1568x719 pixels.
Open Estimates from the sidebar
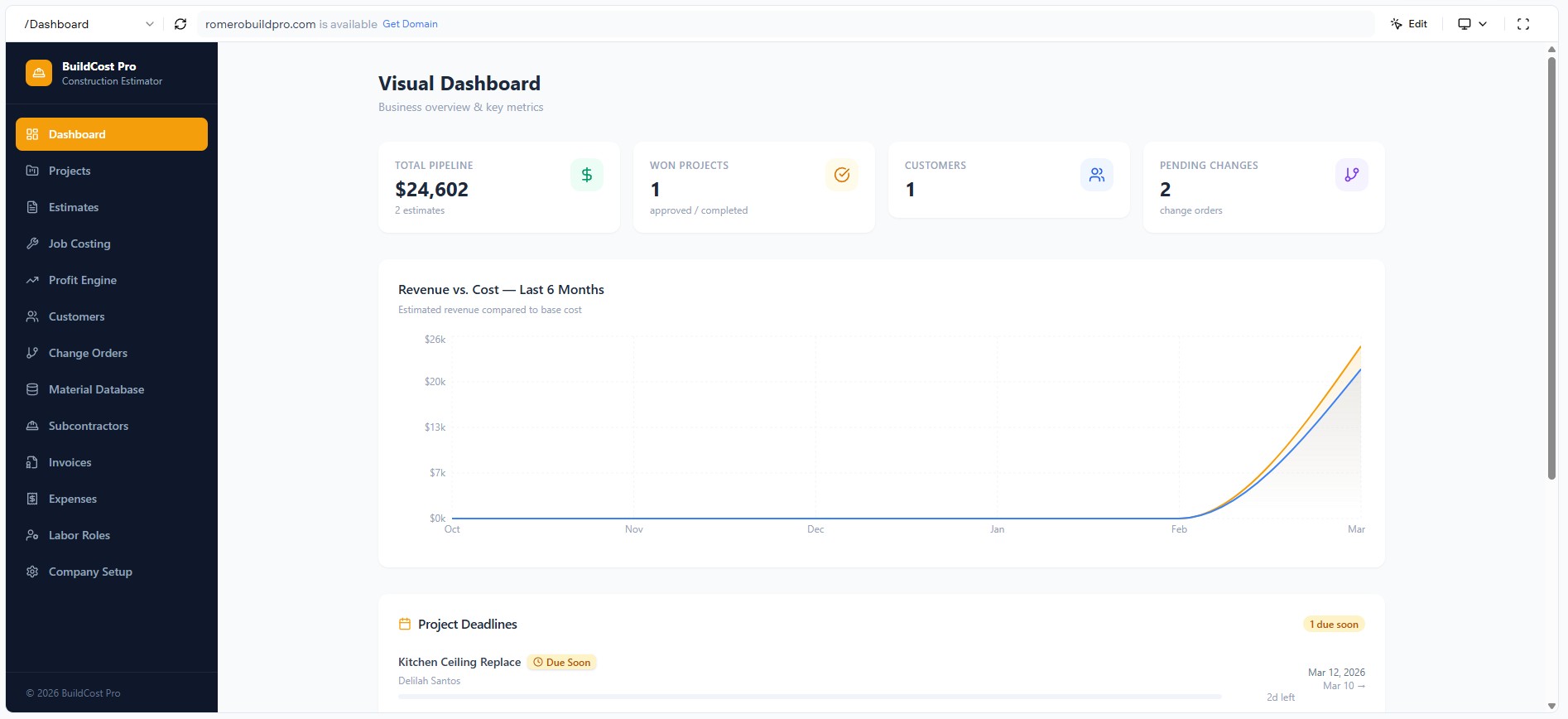(x=112, y=207)
